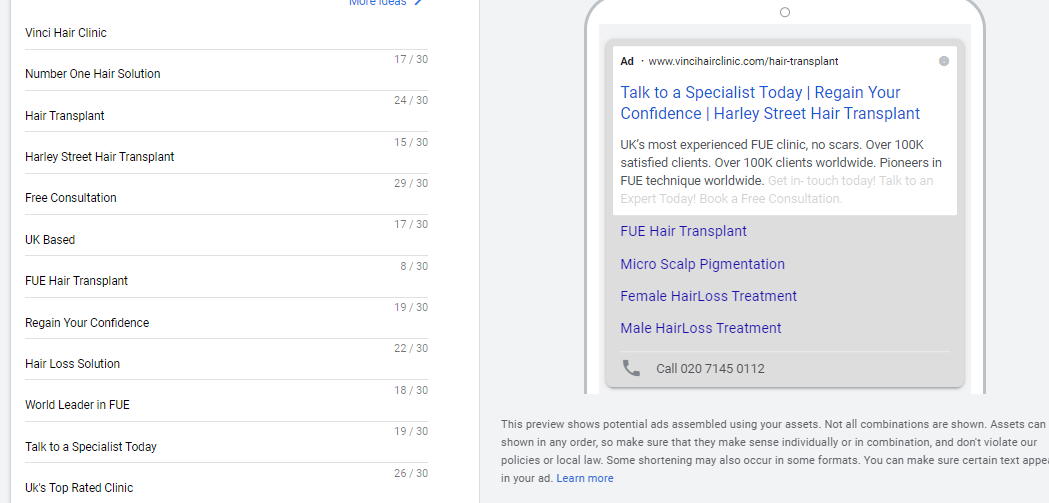Click the ad description text in the preview
Viewport: 1049px width, 503px height.
click(x=780, y=162)
